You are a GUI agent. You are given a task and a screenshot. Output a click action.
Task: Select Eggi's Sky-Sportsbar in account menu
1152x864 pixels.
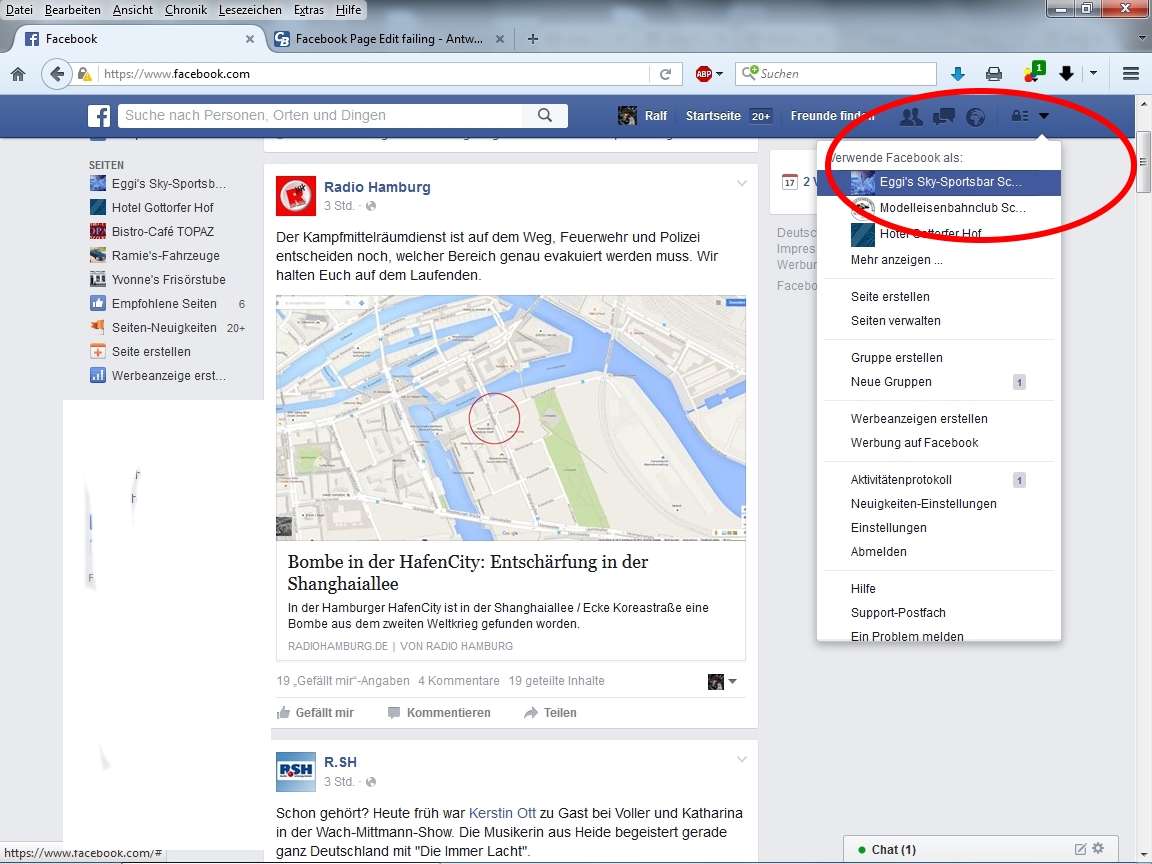[x=939, y=182]
